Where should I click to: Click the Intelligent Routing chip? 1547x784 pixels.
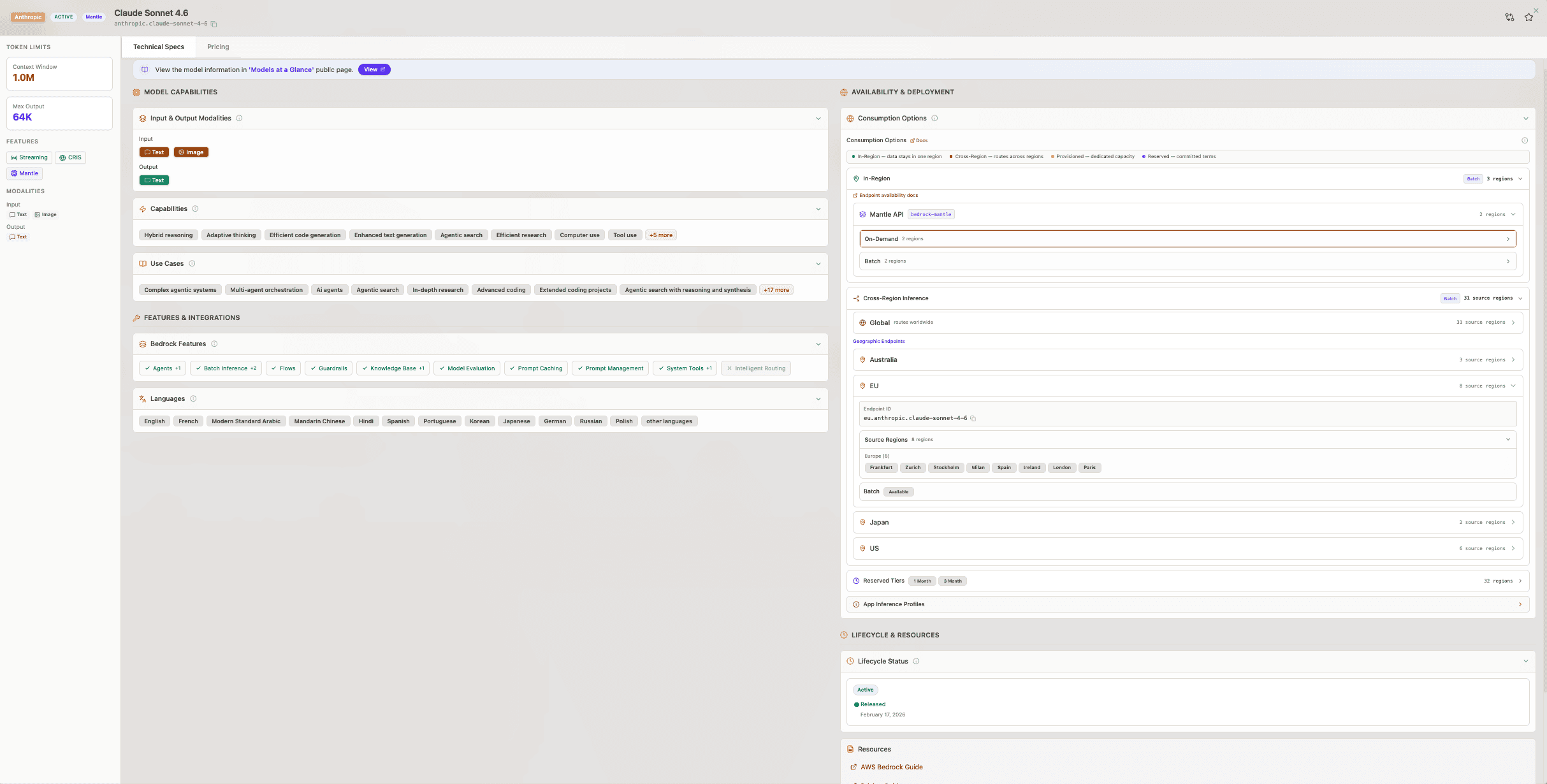[756, 368]
